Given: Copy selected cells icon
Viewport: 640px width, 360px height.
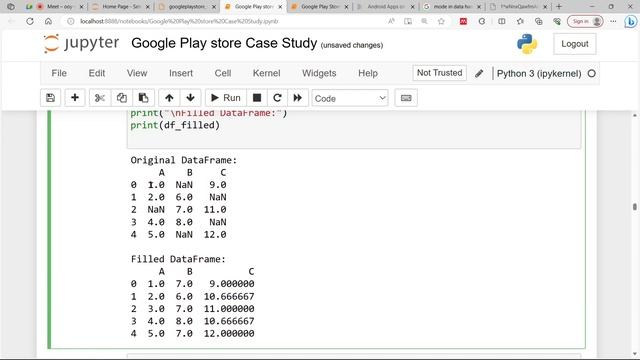Looking at the screenshot, I should coord(122,98).
